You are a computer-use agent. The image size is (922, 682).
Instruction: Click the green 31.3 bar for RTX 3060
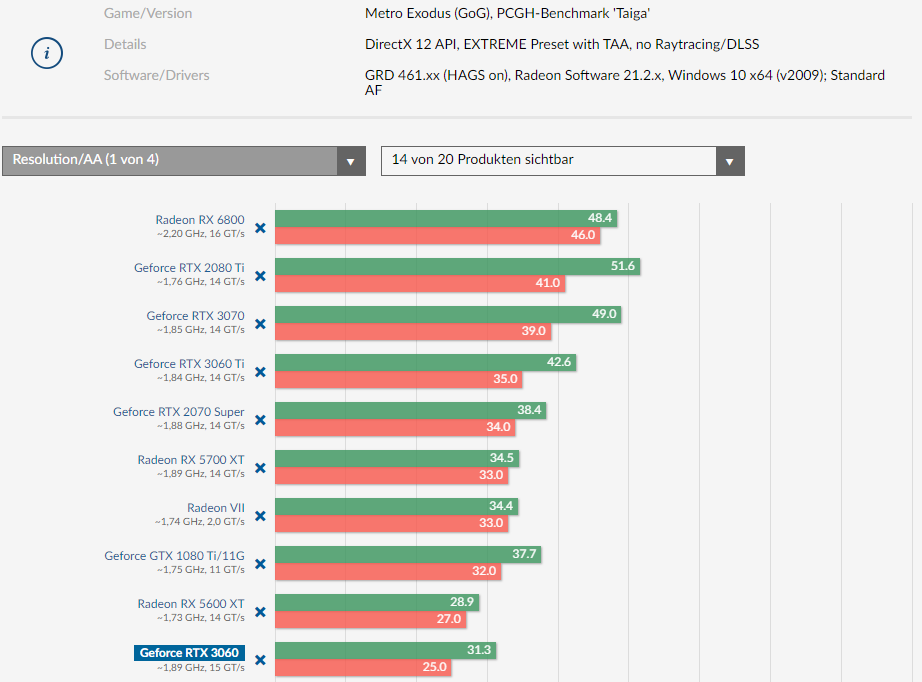pyautogui.click(x=386, y=650)
